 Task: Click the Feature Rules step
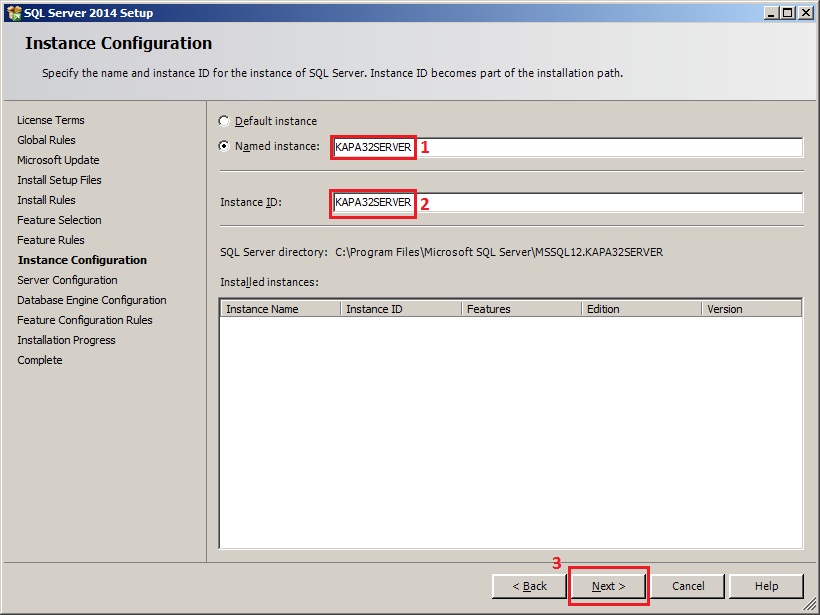click(x=51, y=240)
